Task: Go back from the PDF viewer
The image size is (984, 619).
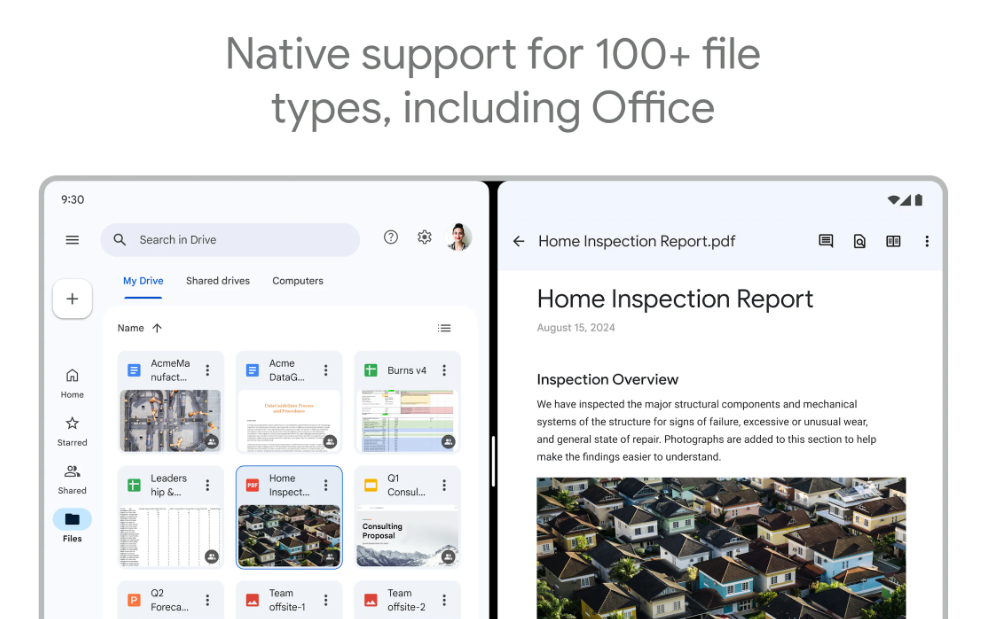Action: (x=518, y=241)
